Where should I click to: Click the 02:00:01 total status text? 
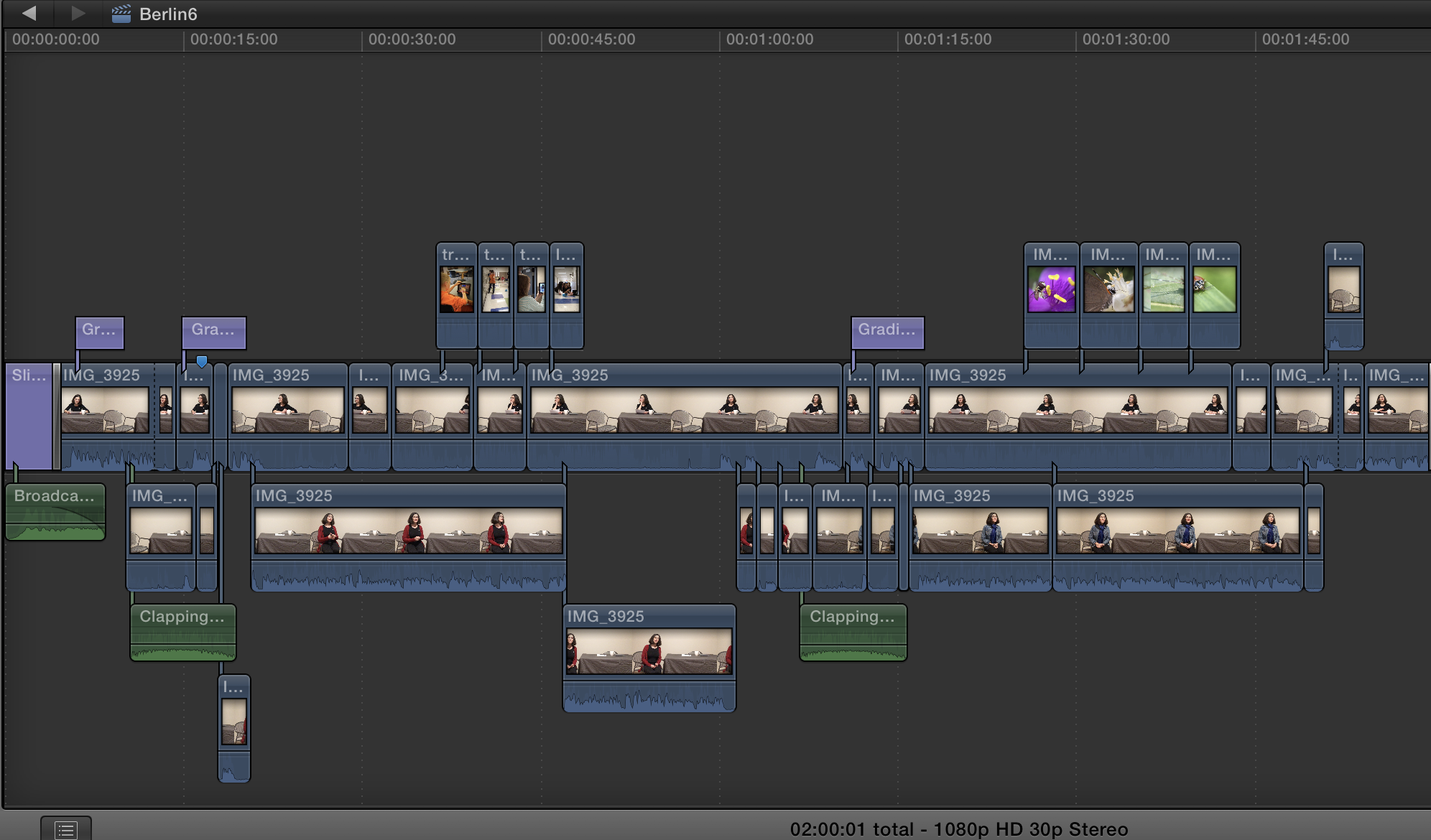click(x=959, y=829)
